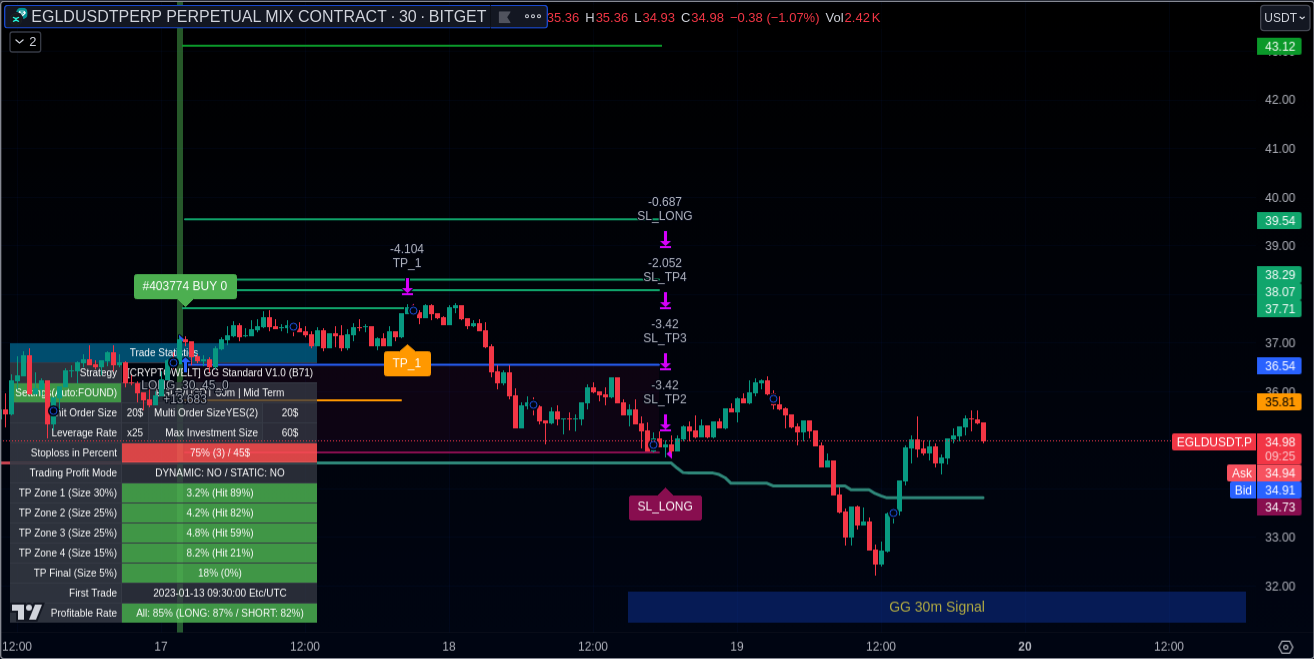Click the green #403774 BUY 0 order label
The height and width of the screenshot is (659, 1314).
tap(185, 286)
